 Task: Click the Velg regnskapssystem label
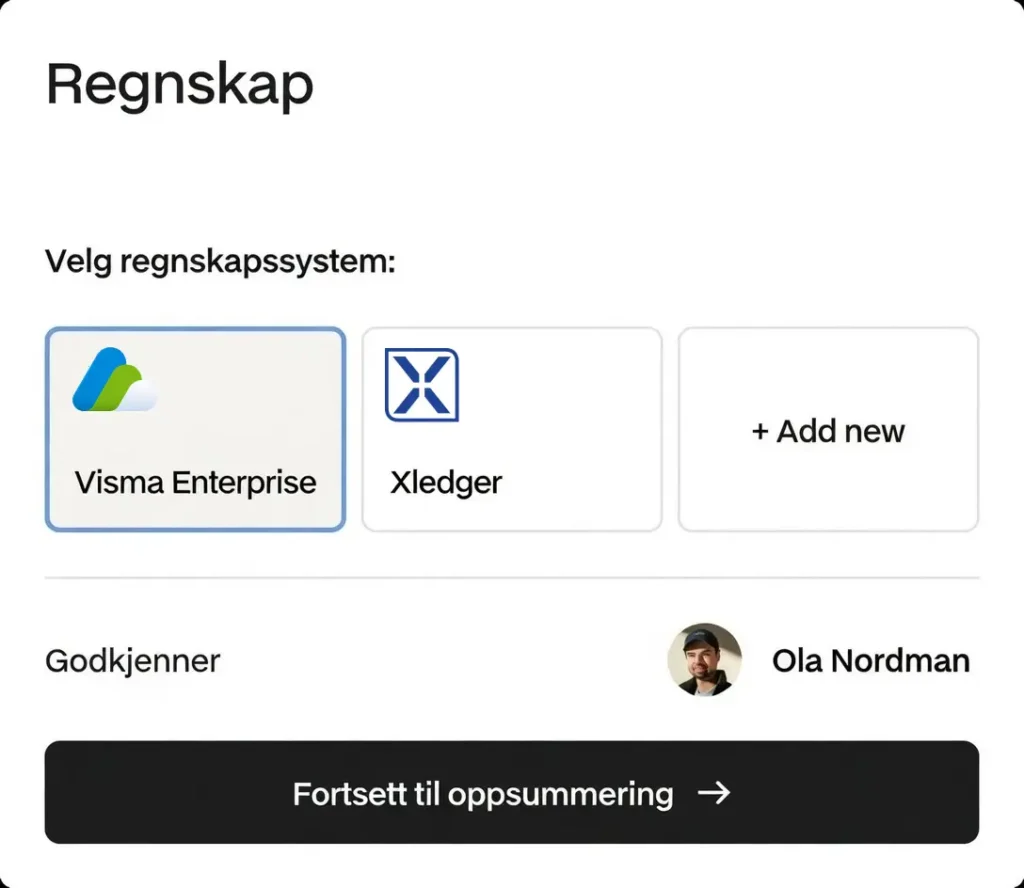pos(220,263)
